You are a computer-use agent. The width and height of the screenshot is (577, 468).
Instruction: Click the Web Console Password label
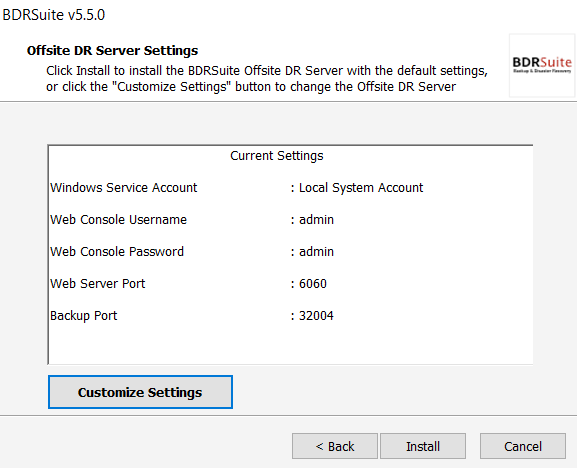coord(117,252)
